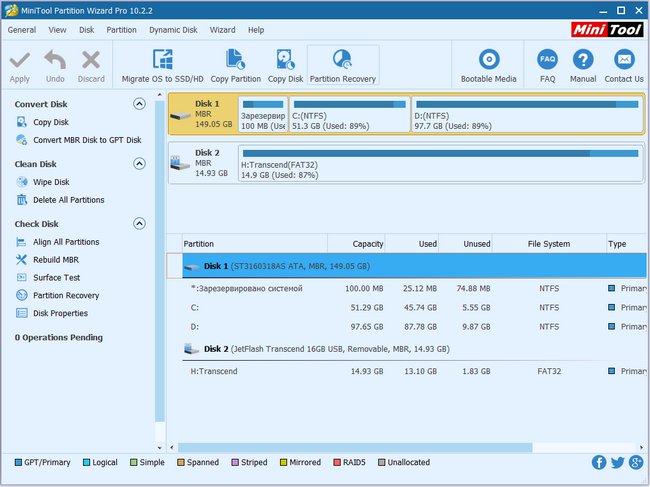This screenshot has height=487, width=650.
Task: Launch Migrate OS to SSD/HD tool
Action: [162, 65]
